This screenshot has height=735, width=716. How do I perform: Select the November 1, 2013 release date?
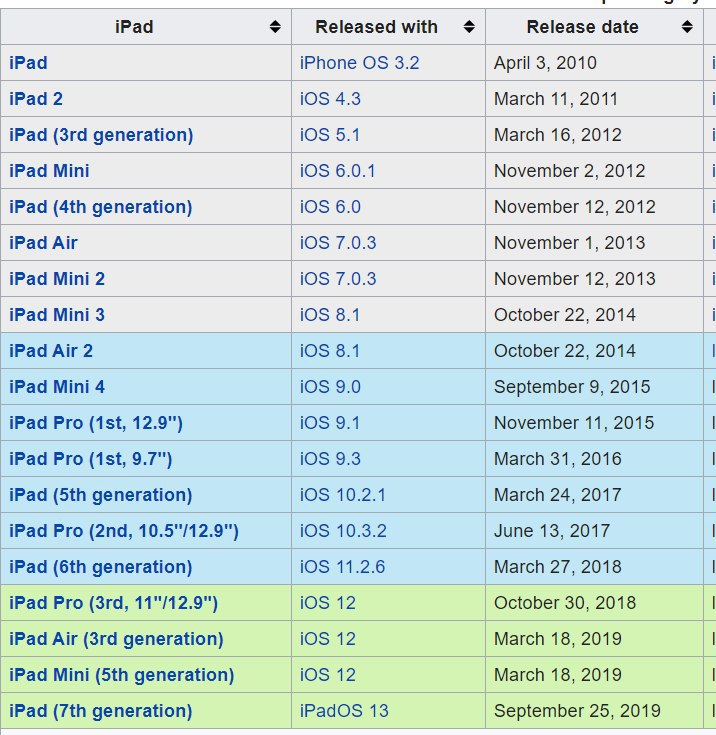point(570,243)
